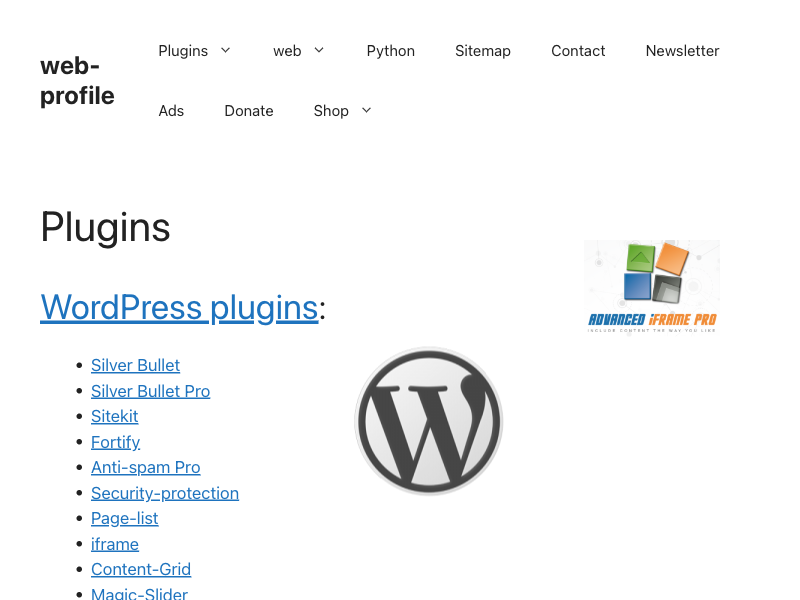The width and height of the screenshot is (800, 600).
Task: Open the Contact page
Action: point(578,51)
